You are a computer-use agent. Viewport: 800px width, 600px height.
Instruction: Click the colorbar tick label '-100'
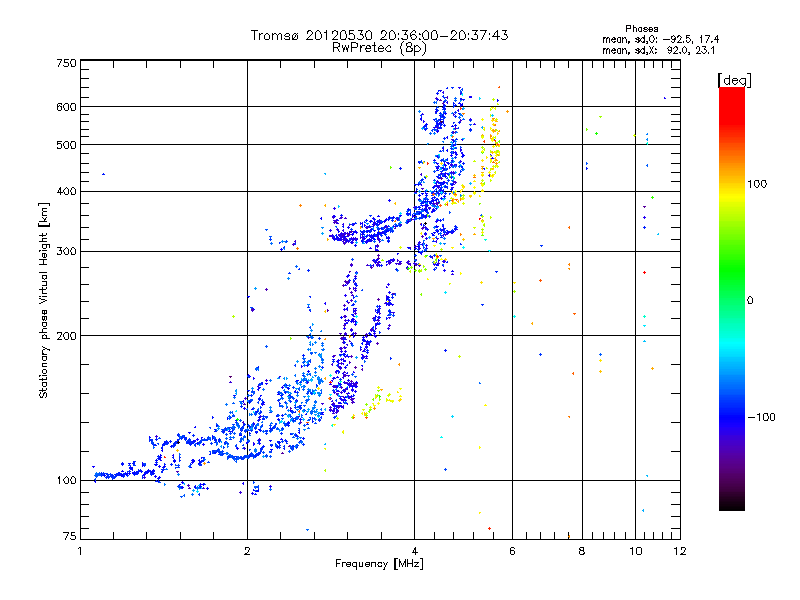click(x=761, y=417)
